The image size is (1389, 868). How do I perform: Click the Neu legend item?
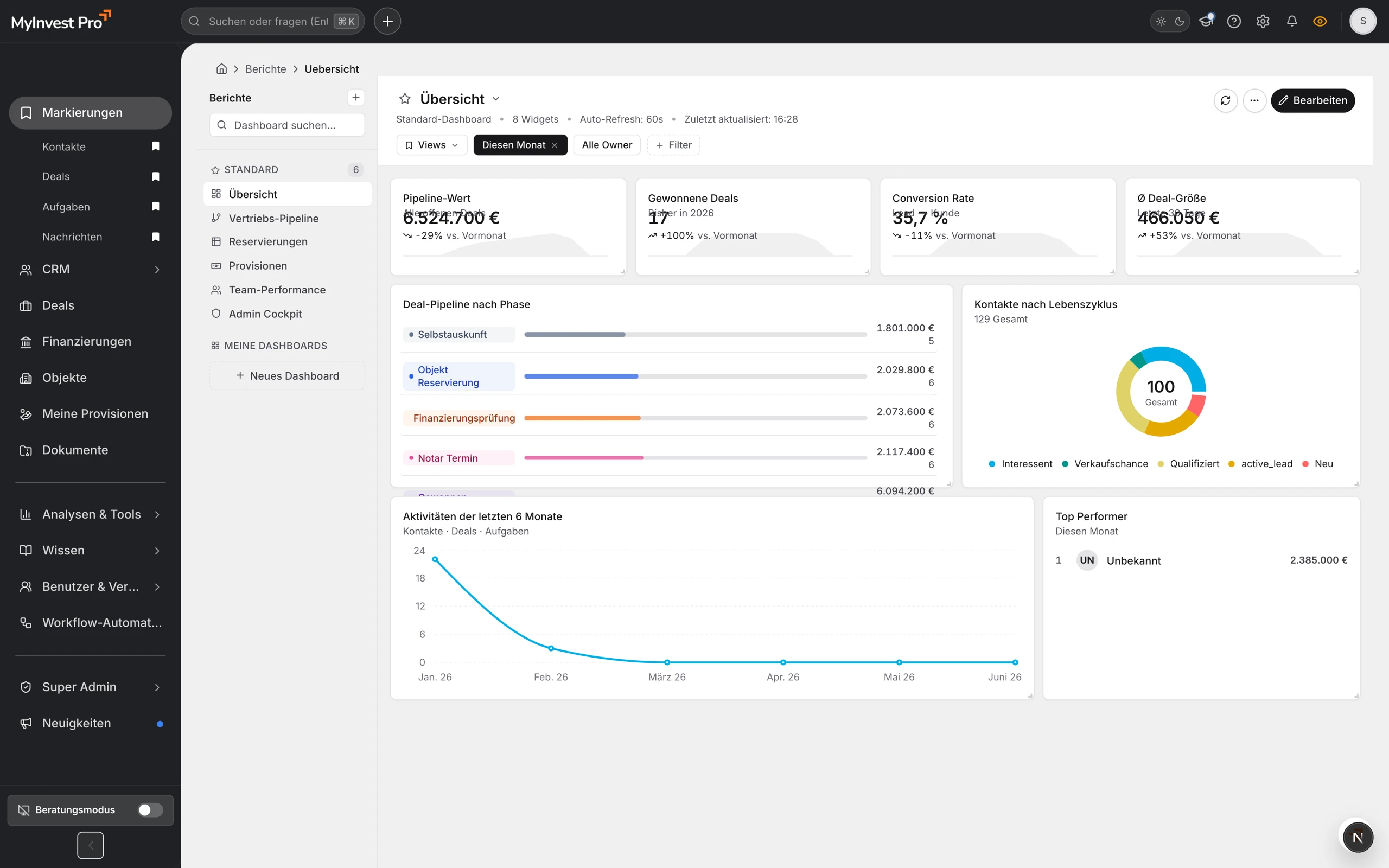(1318, 464)
